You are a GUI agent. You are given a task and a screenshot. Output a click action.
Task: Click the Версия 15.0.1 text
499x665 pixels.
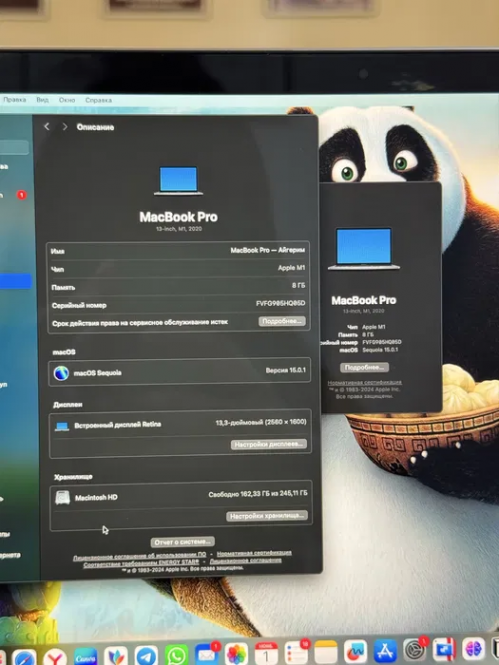[x=286, y=370]
